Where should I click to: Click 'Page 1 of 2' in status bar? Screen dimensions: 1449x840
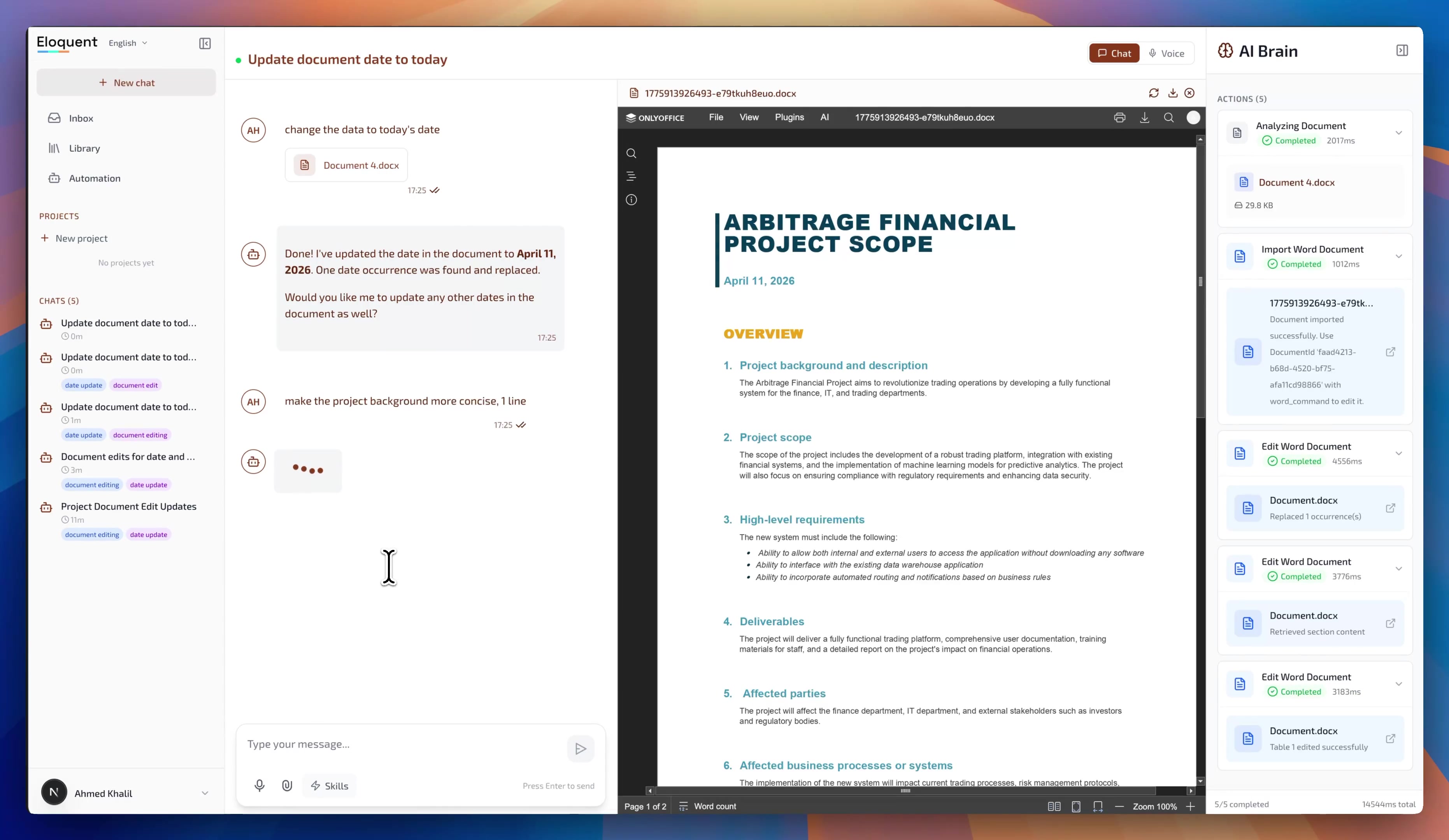coord(645,807)
